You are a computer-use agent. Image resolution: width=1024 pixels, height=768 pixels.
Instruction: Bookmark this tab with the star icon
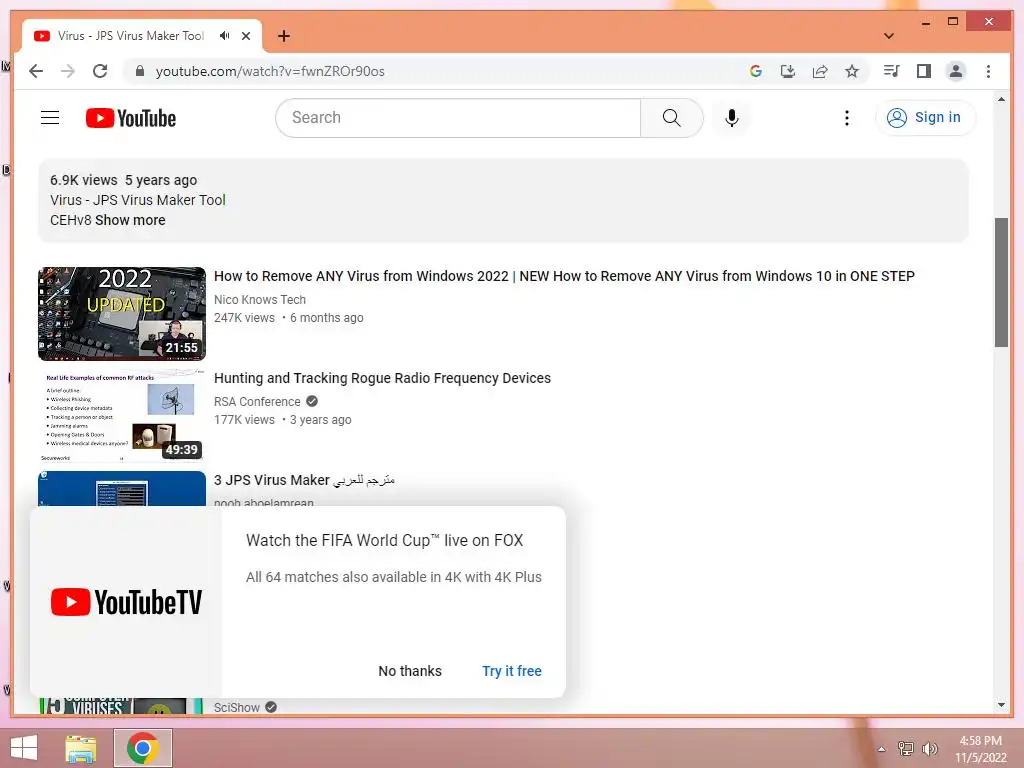[852, 71]
